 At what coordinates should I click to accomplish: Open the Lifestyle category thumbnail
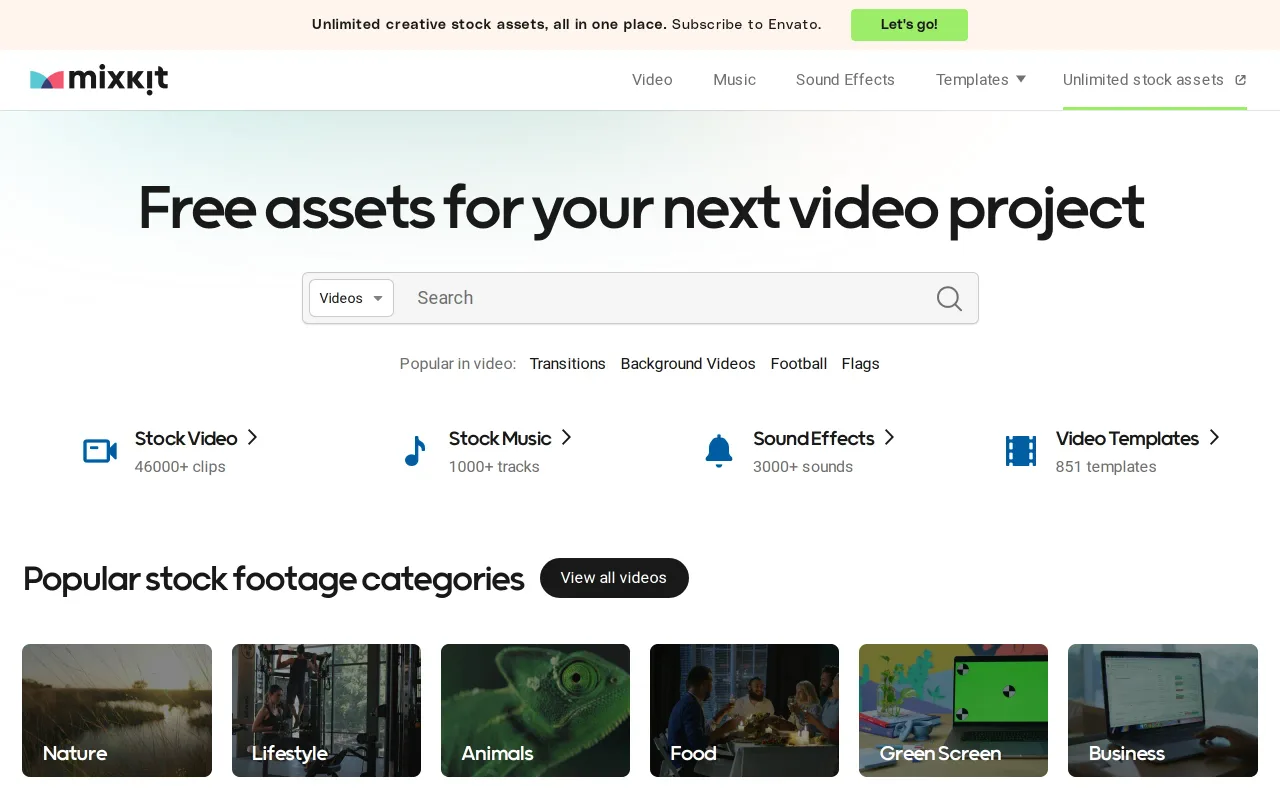coord(326,710)
